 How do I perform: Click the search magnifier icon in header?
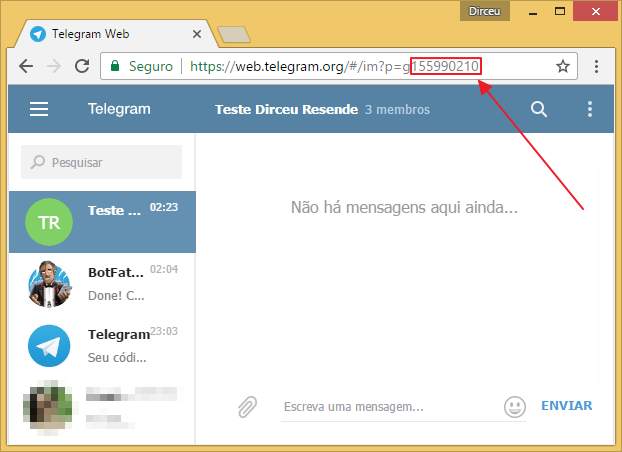pyautogui.click(x=539, y=109)
